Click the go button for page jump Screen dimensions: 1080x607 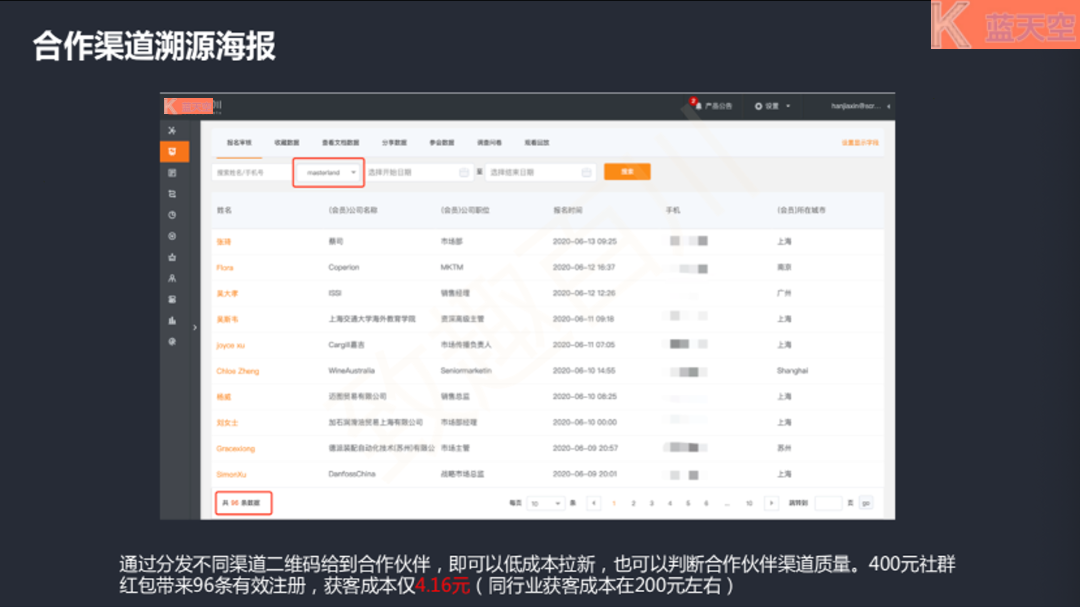866,503
